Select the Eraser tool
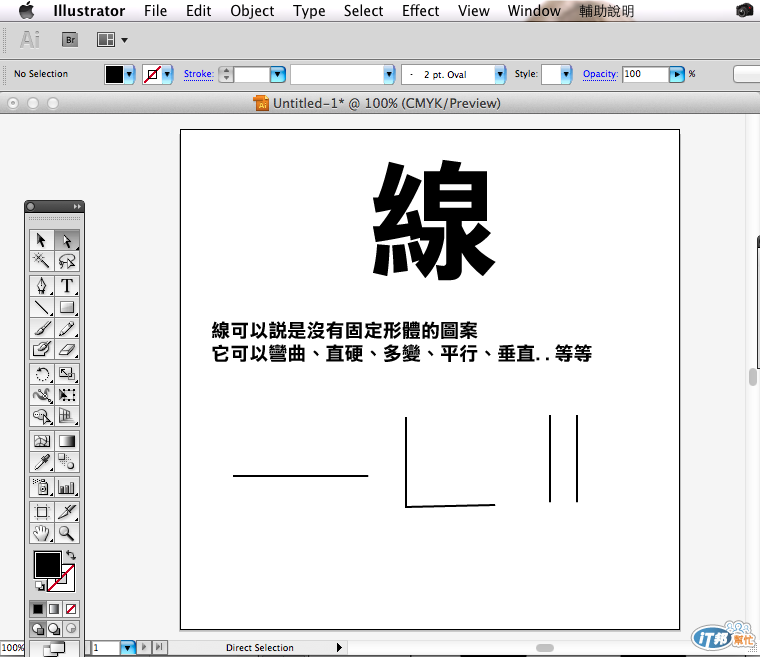 click(67, 349)
